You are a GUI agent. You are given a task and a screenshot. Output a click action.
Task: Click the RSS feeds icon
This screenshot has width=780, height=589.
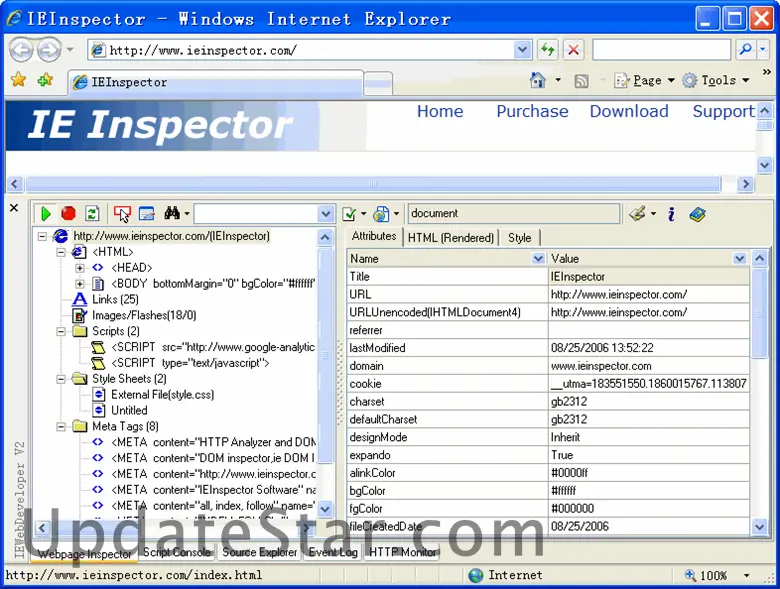tap(581, 81)
